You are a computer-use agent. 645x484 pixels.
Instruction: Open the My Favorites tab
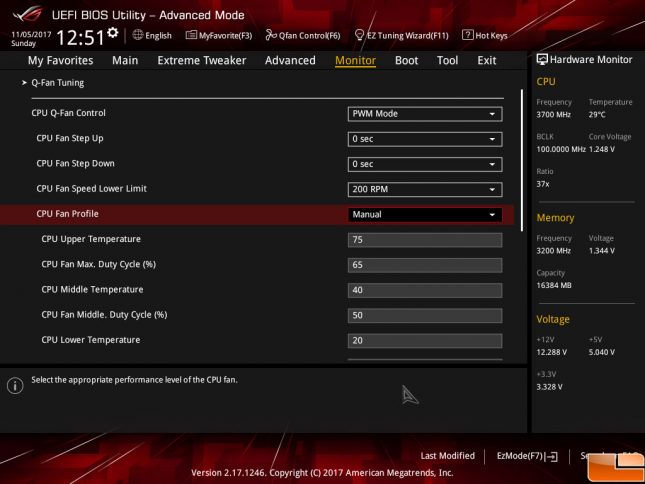[60, 60]
